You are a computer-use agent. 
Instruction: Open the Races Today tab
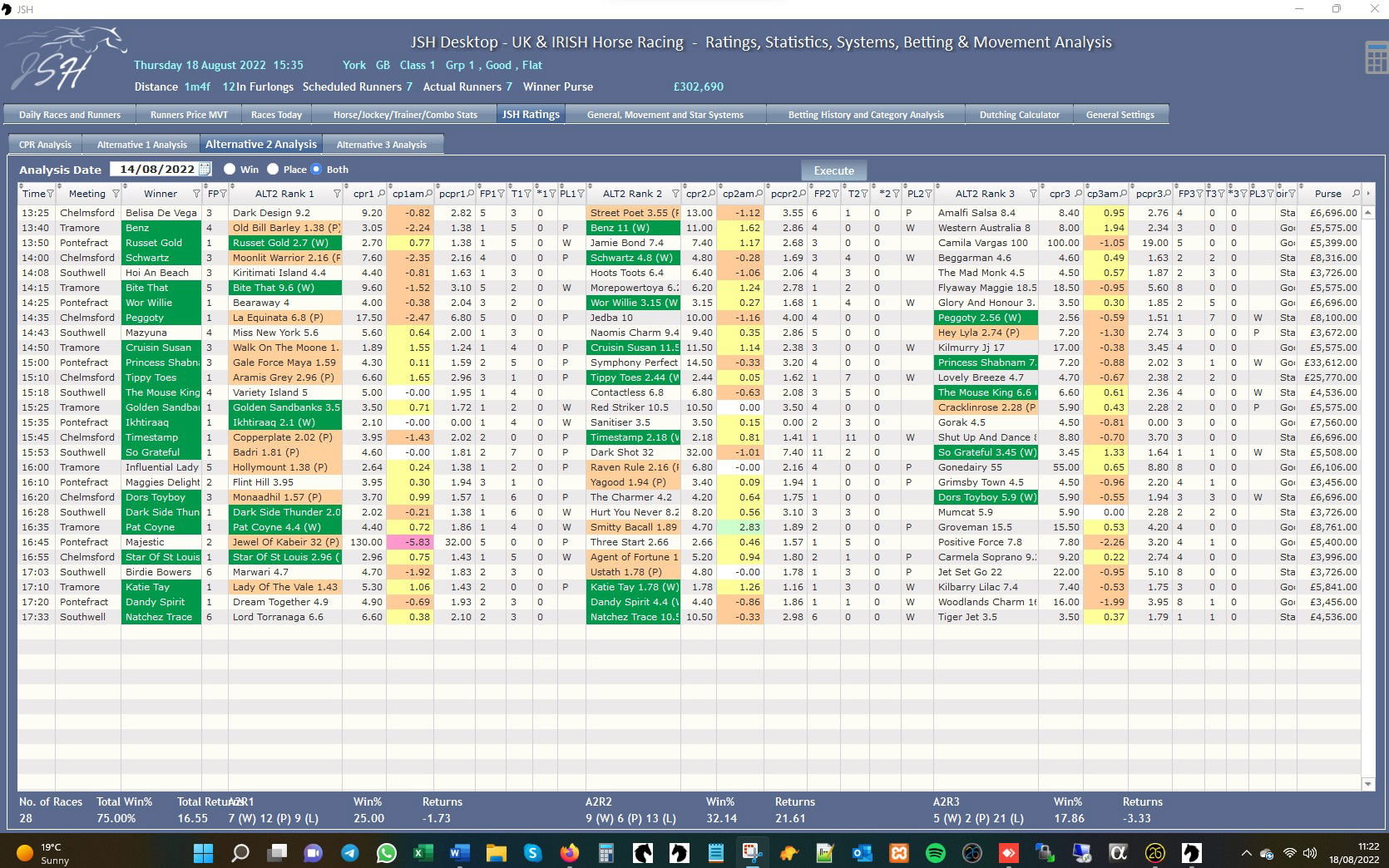pyautogui.click(x=276, y=115)
